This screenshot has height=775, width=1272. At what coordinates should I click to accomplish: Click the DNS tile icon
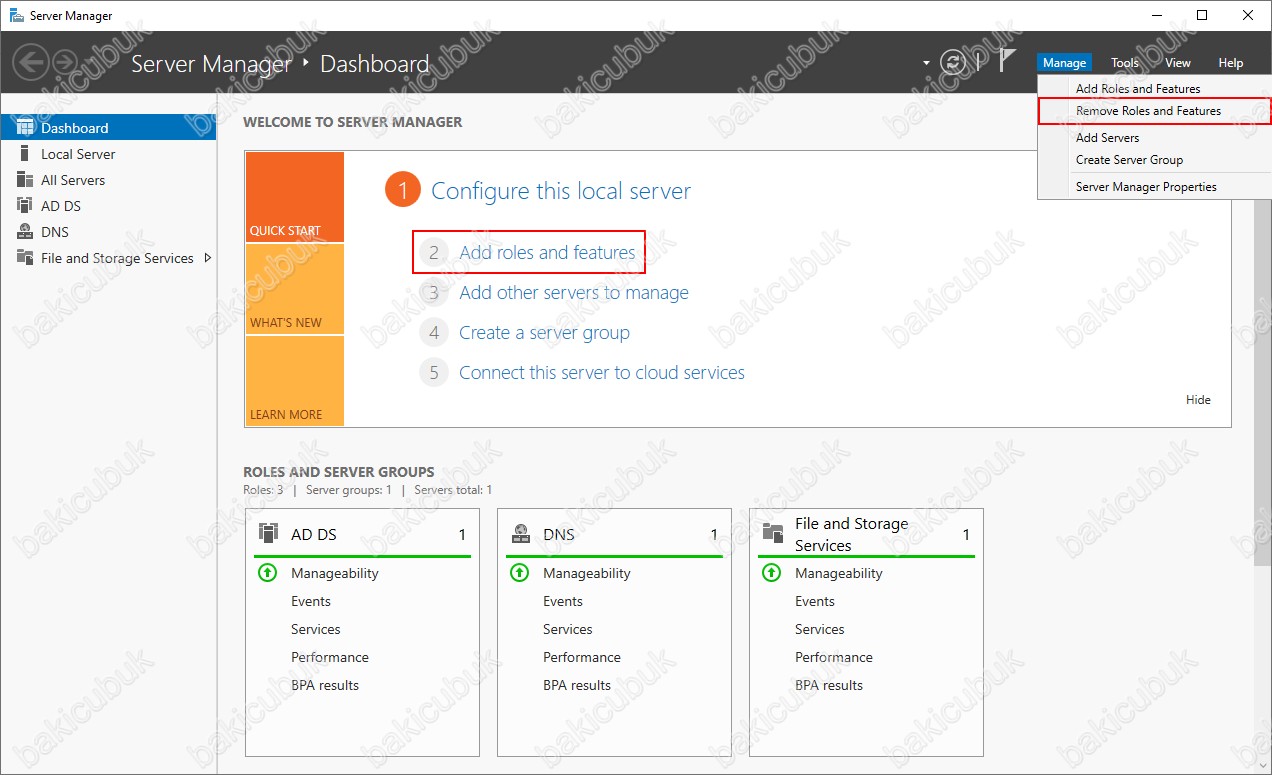pyautogui.click(x=520, y=533)
